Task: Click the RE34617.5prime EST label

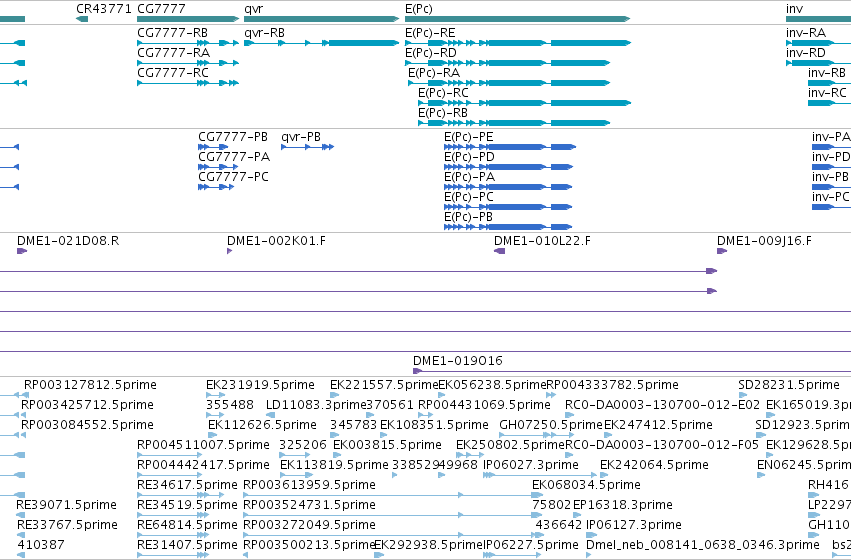Action: (187, 485)
